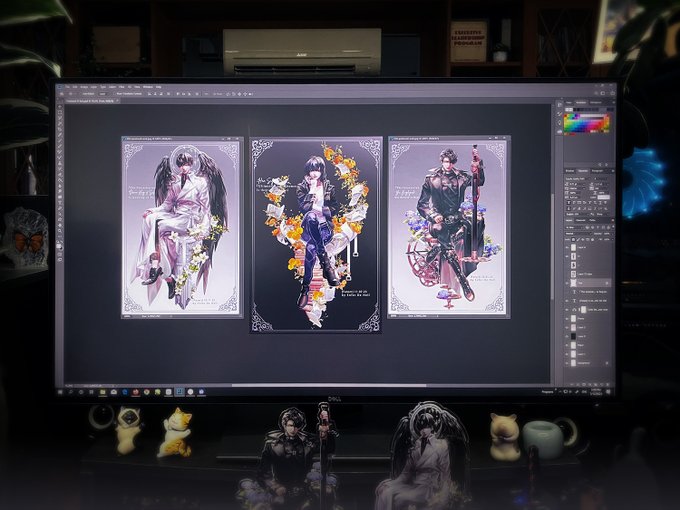
Task: Switch to the Paragraph panel tab
Action: pyautogui.click(x=597, y=171)
